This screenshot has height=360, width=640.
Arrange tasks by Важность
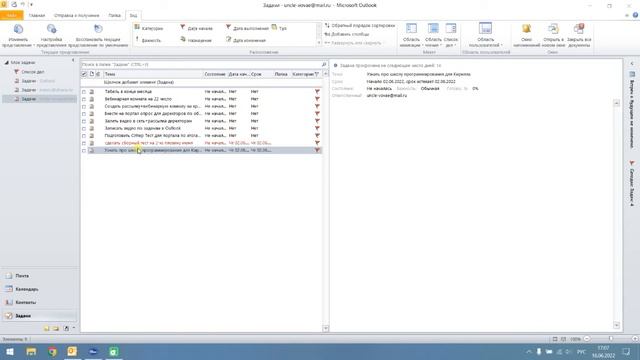point(148,40)
